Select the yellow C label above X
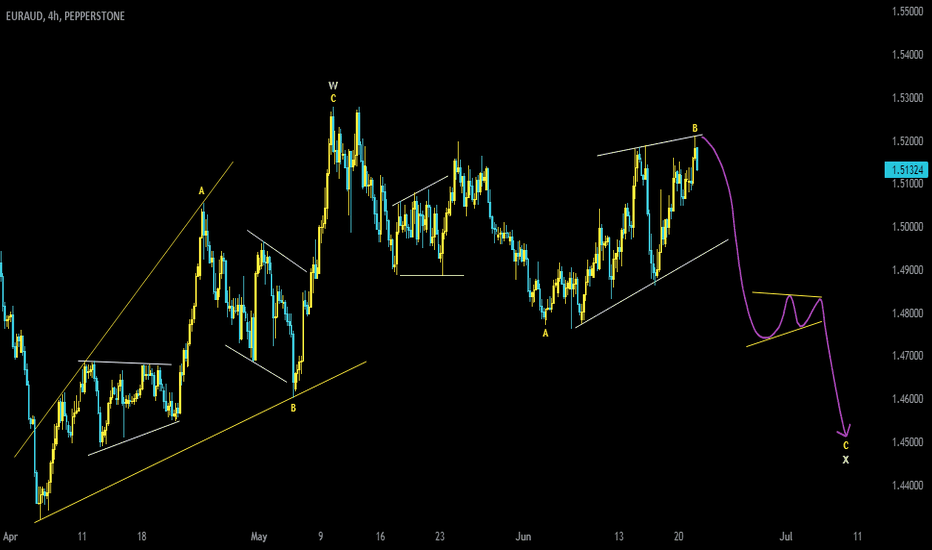The image size is (932, 550). point(846,445)
